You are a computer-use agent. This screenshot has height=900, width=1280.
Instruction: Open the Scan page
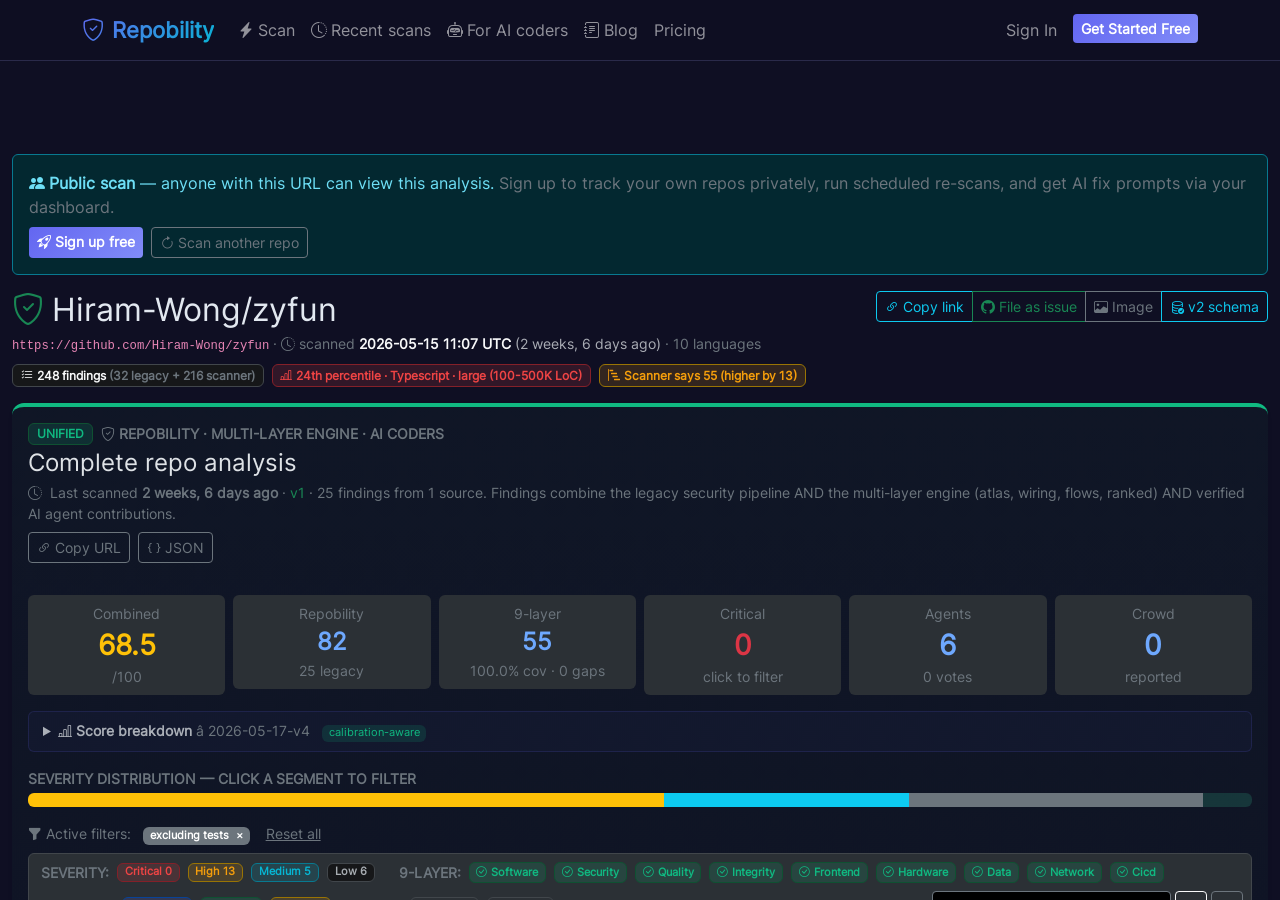(x=267, y=30)
